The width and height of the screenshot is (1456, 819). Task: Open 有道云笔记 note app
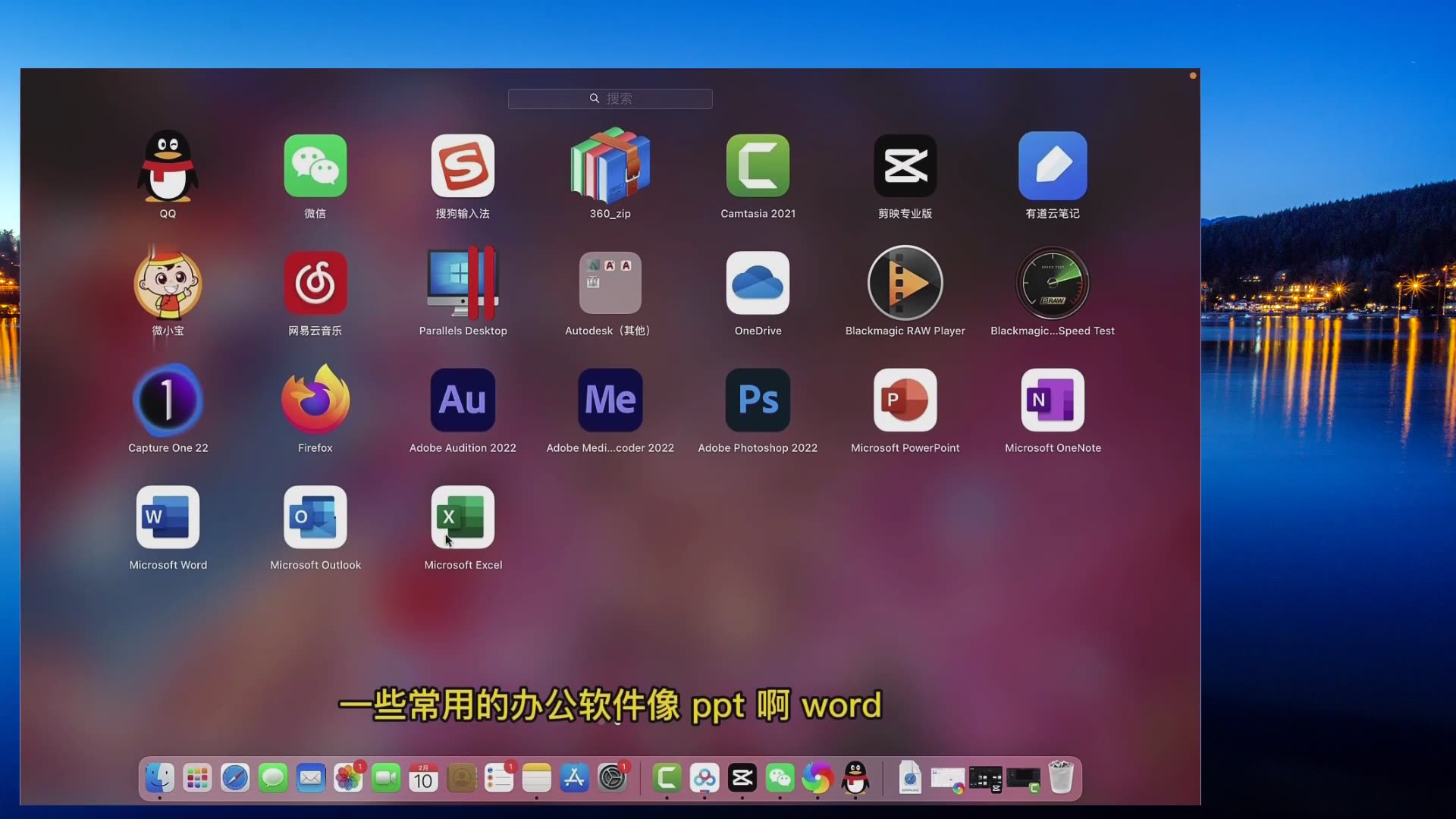1053,166
